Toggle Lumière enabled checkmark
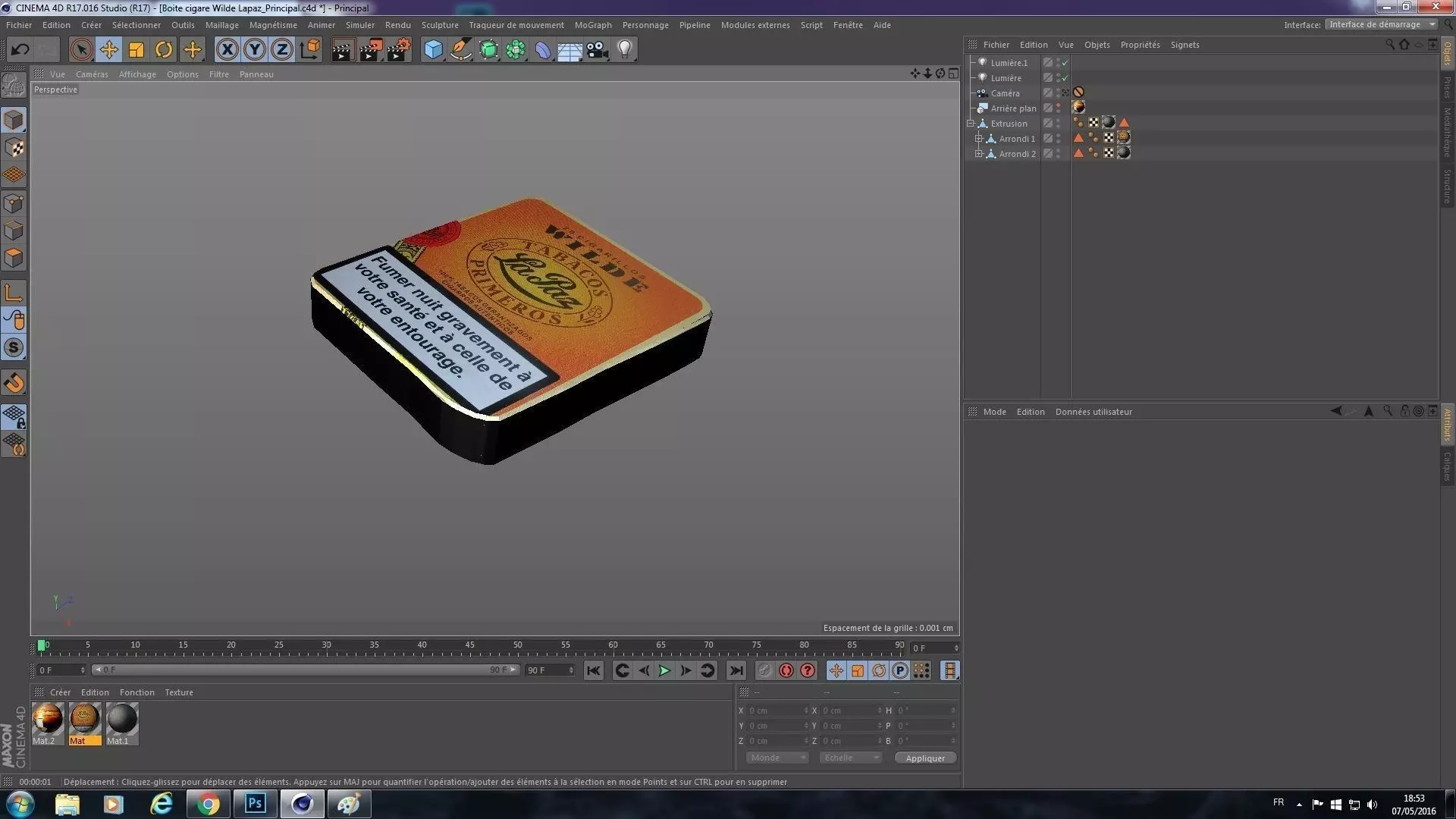Screen dimensions: 1456x819 [x=1065, y=78]
